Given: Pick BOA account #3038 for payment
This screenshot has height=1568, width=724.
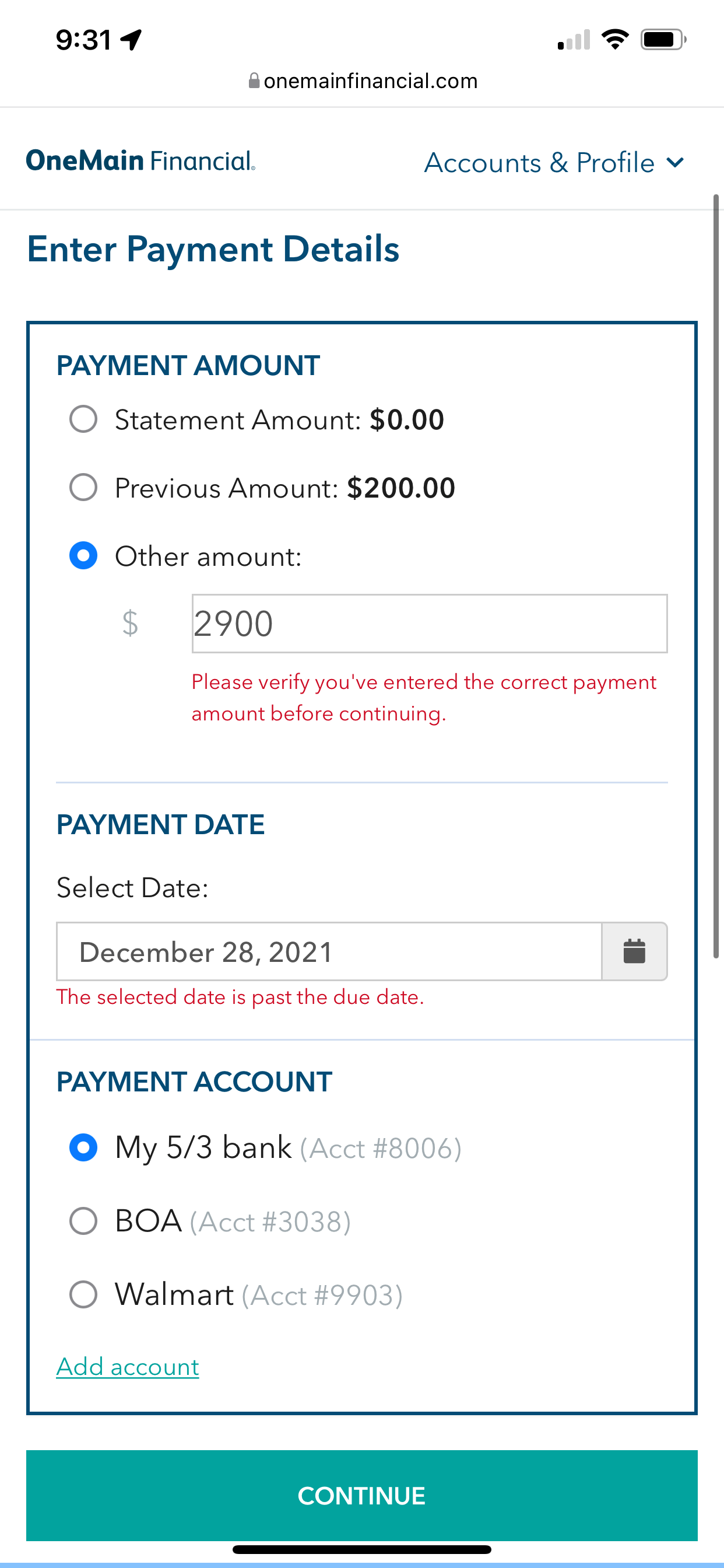Looking at the screenshot, I should pyautogui.click(x=83, y=1221).
